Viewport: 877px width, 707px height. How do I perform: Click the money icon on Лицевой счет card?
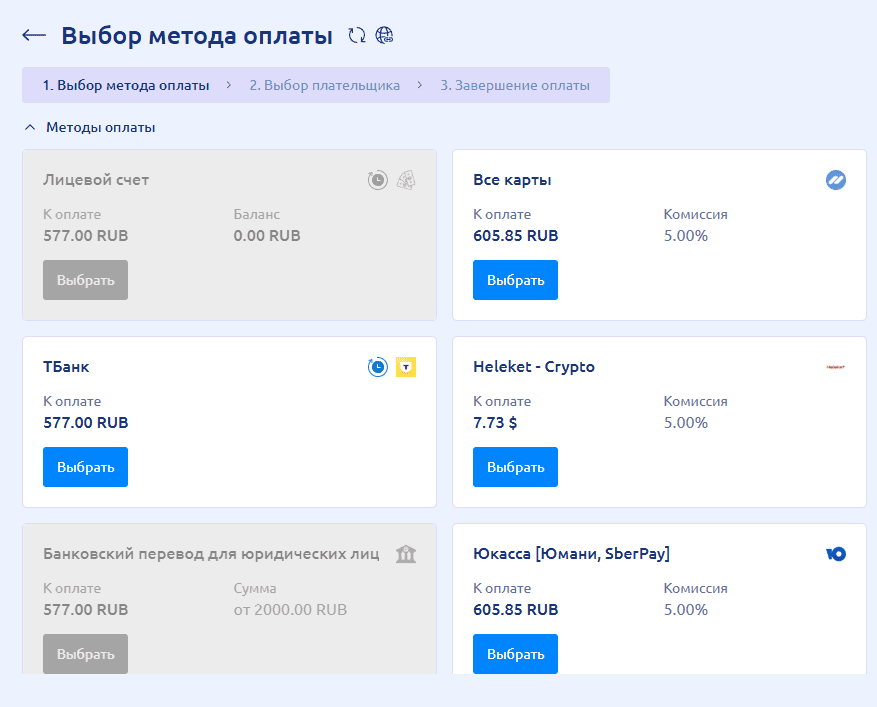[x=405, y=180]
